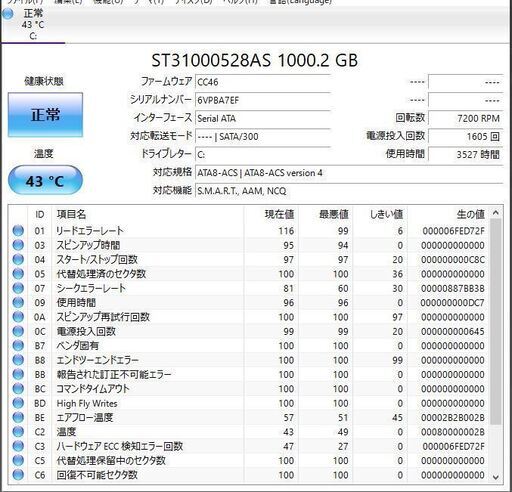Viewport: 512px width, 492px height.
Task: Click the status icon for row 05 代替処理済のセクタ数
Action: tap(18, 274)
